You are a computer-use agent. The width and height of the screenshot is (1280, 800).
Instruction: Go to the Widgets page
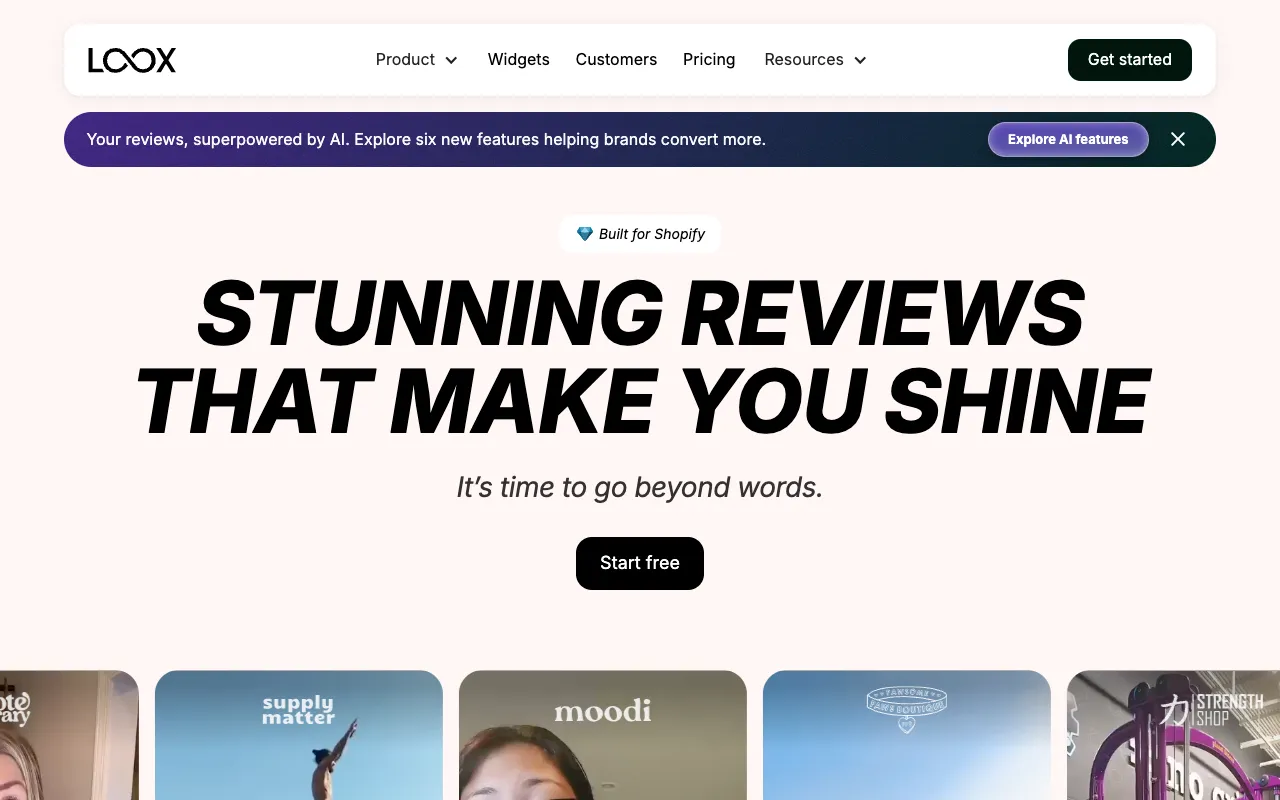click(518, 59)
